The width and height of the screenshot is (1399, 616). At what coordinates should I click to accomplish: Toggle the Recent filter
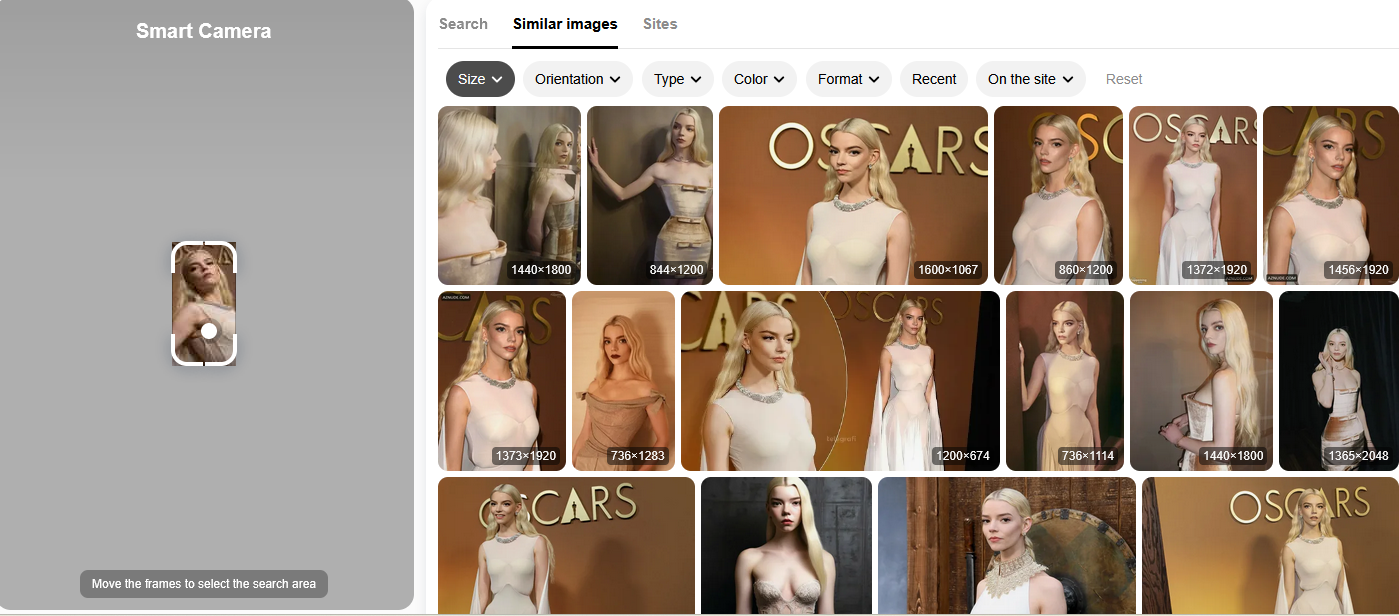click(934, 79)
